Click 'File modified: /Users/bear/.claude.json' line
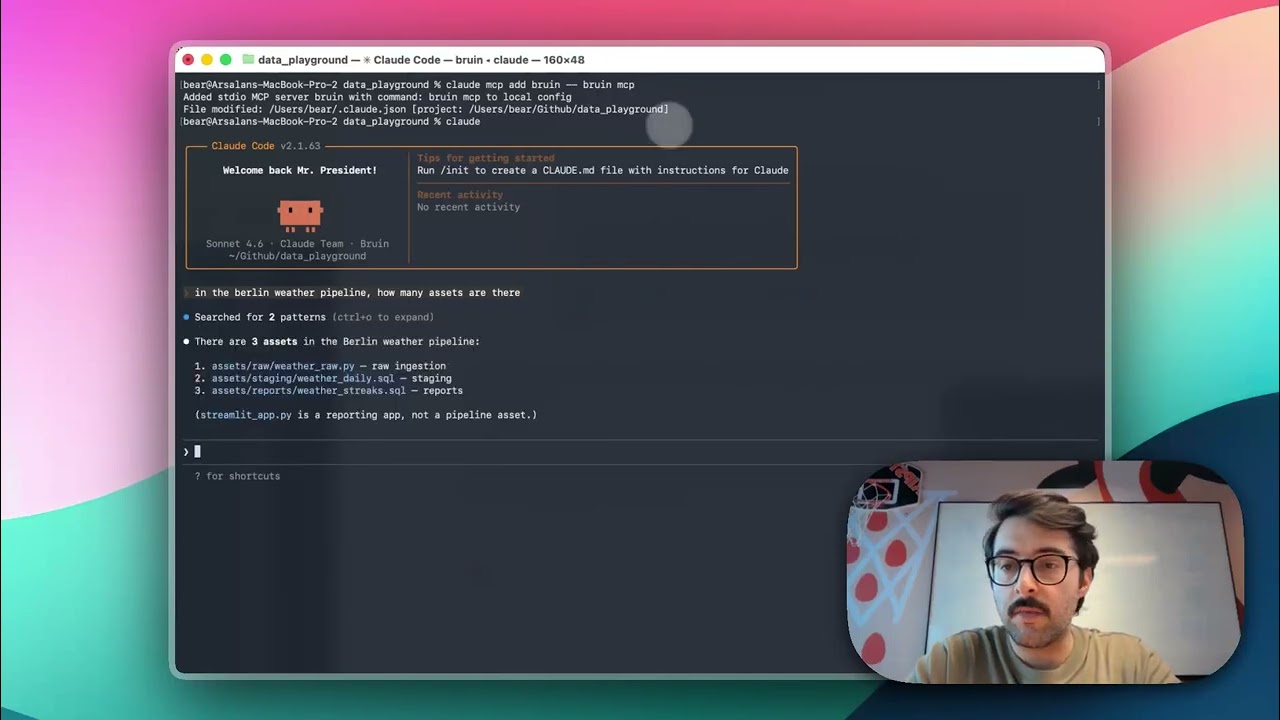Image resolution: width=1280 pixels, height=720 pixels. coord(426,109)
